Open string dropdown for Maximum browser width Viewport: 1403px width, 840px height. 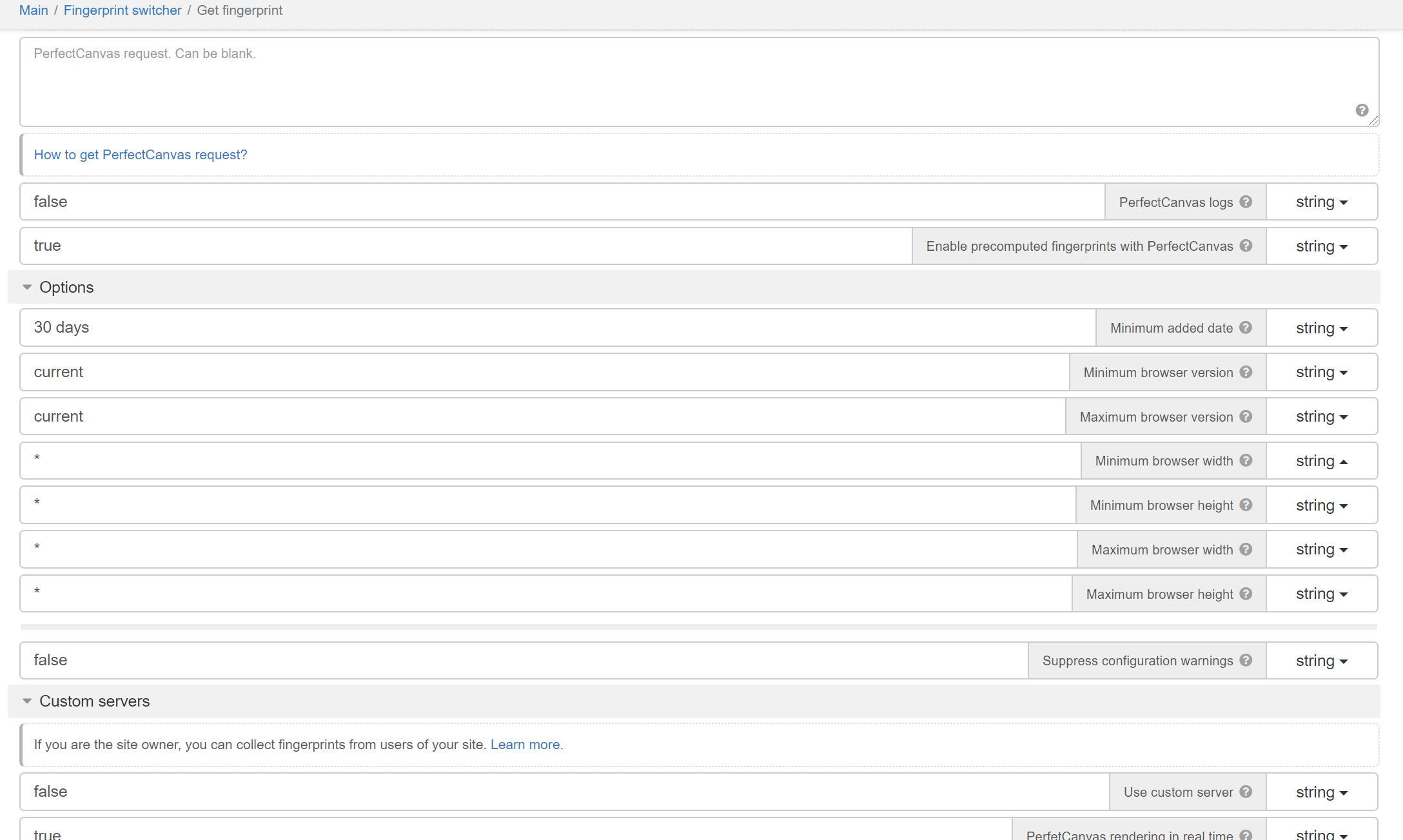click(x=1321, y=549)
